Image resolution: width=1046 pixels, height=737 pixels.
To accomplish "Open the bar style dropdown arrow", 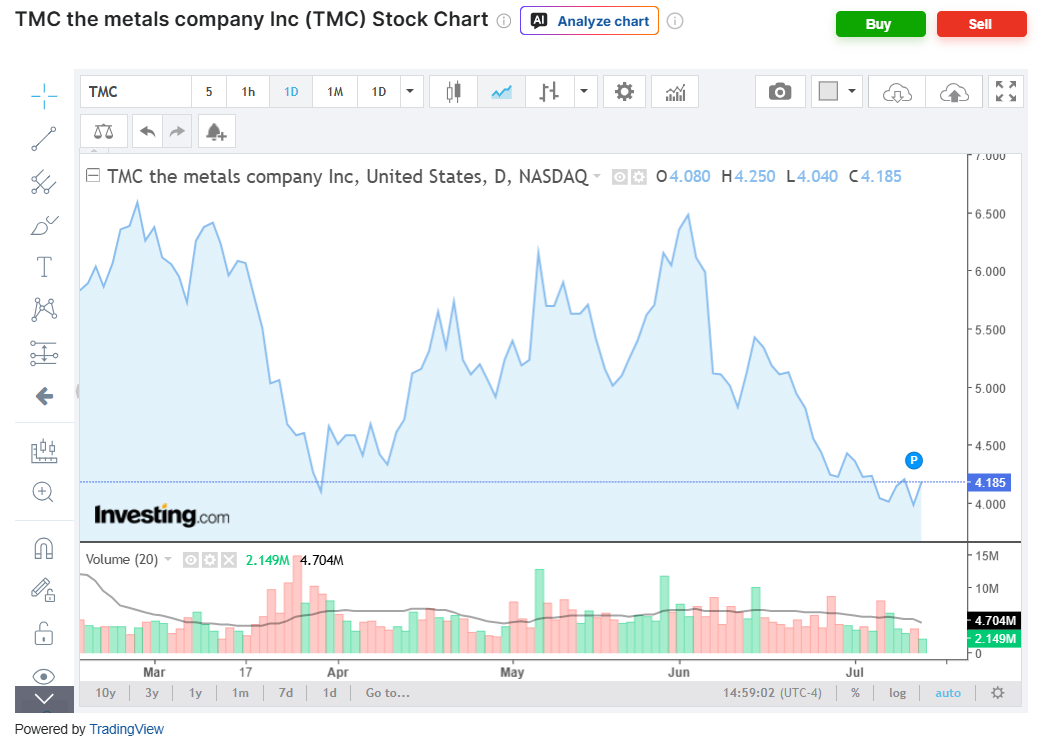I will (584, 91).
